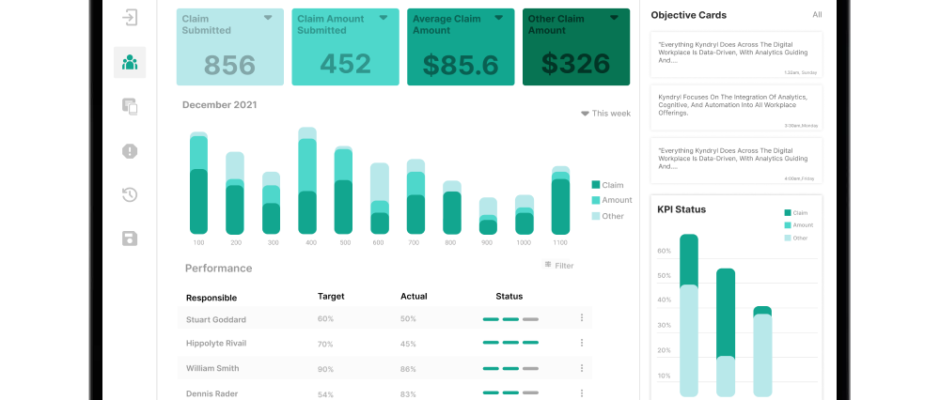
Task: Open the people/team icon in sidebar
Action: click(x=129, y=62)
